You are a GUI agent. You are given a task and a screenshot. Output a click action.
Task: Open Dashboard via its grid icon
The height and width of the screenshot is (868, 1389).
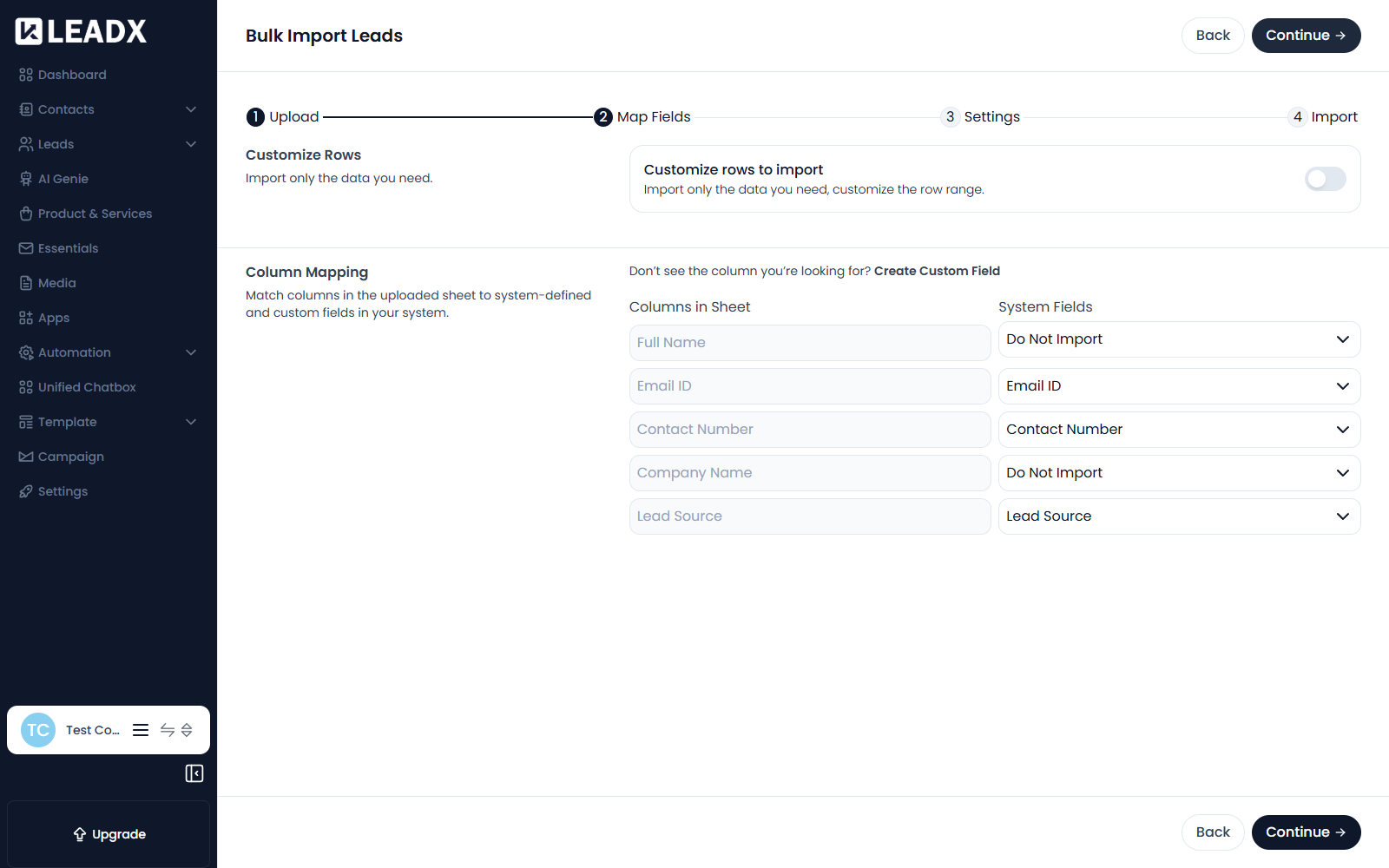[26, 75]
